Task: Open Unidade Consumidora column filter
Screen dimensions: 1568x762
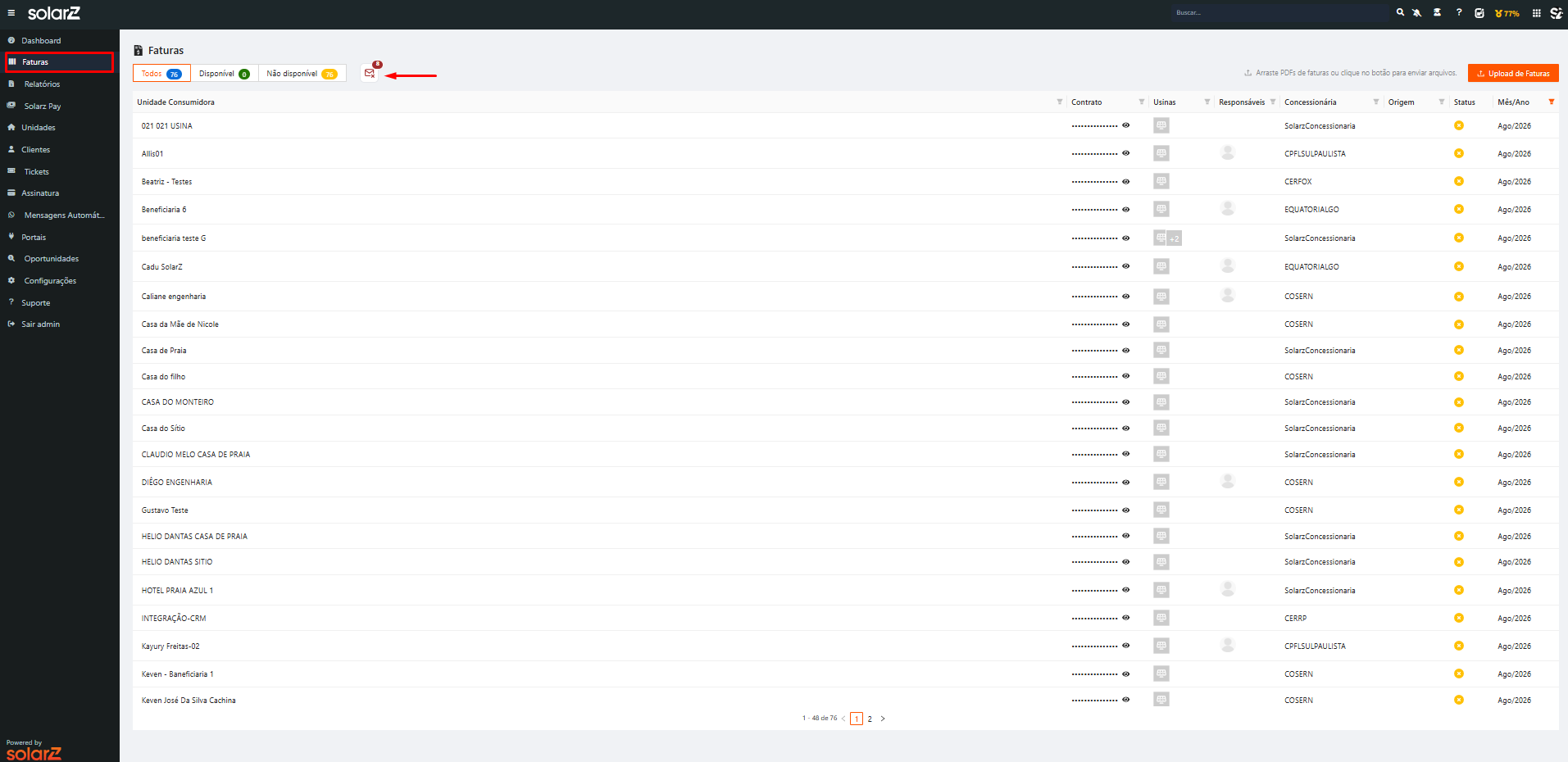Action: tap(1060, 102)
